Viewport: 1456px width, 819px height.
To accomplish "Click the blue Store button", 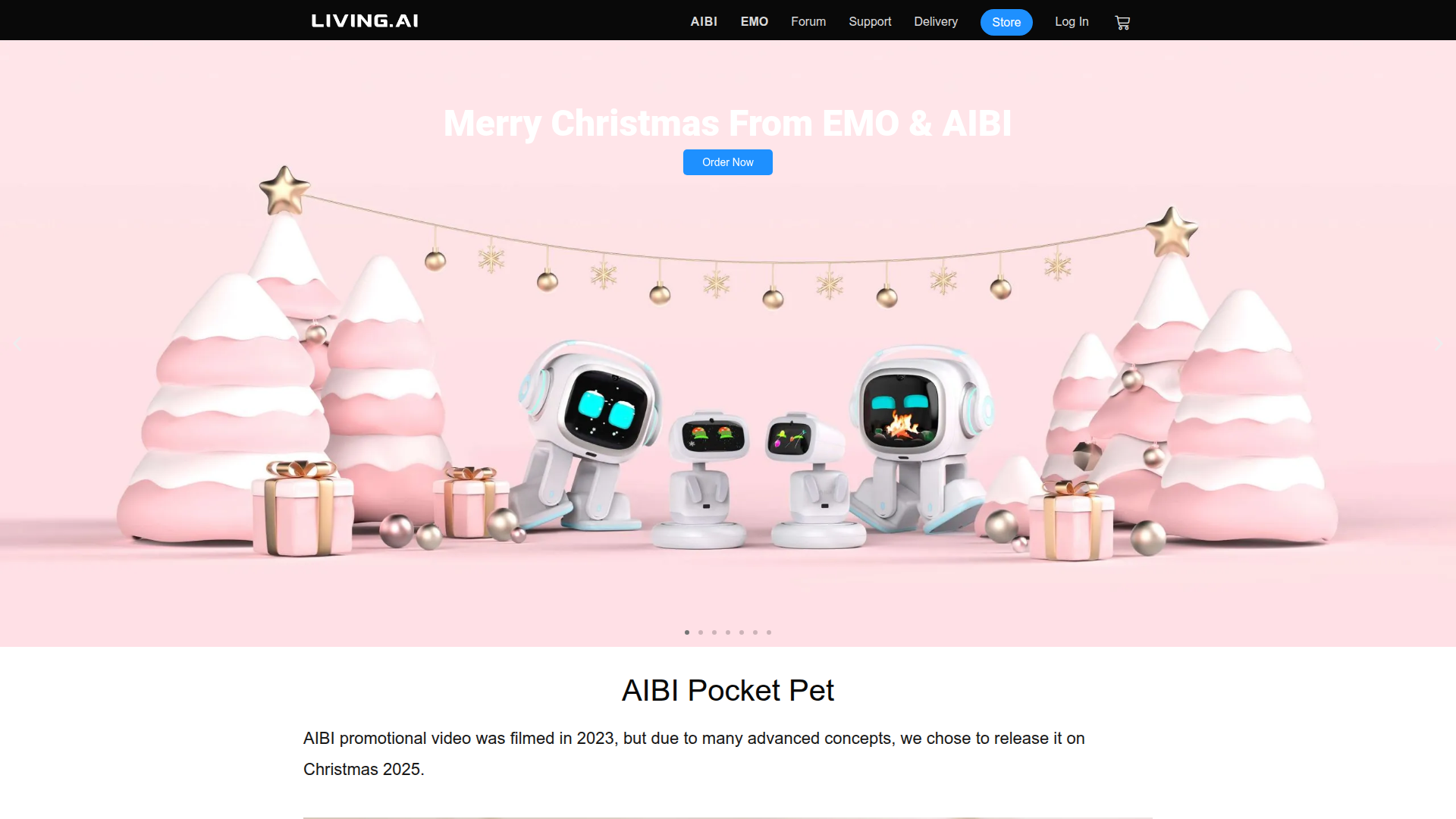I will click(1006, 22).
